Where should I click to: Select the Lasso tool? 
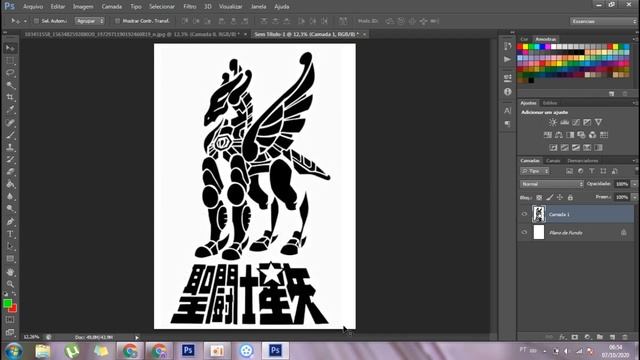(x=10, y=73)
